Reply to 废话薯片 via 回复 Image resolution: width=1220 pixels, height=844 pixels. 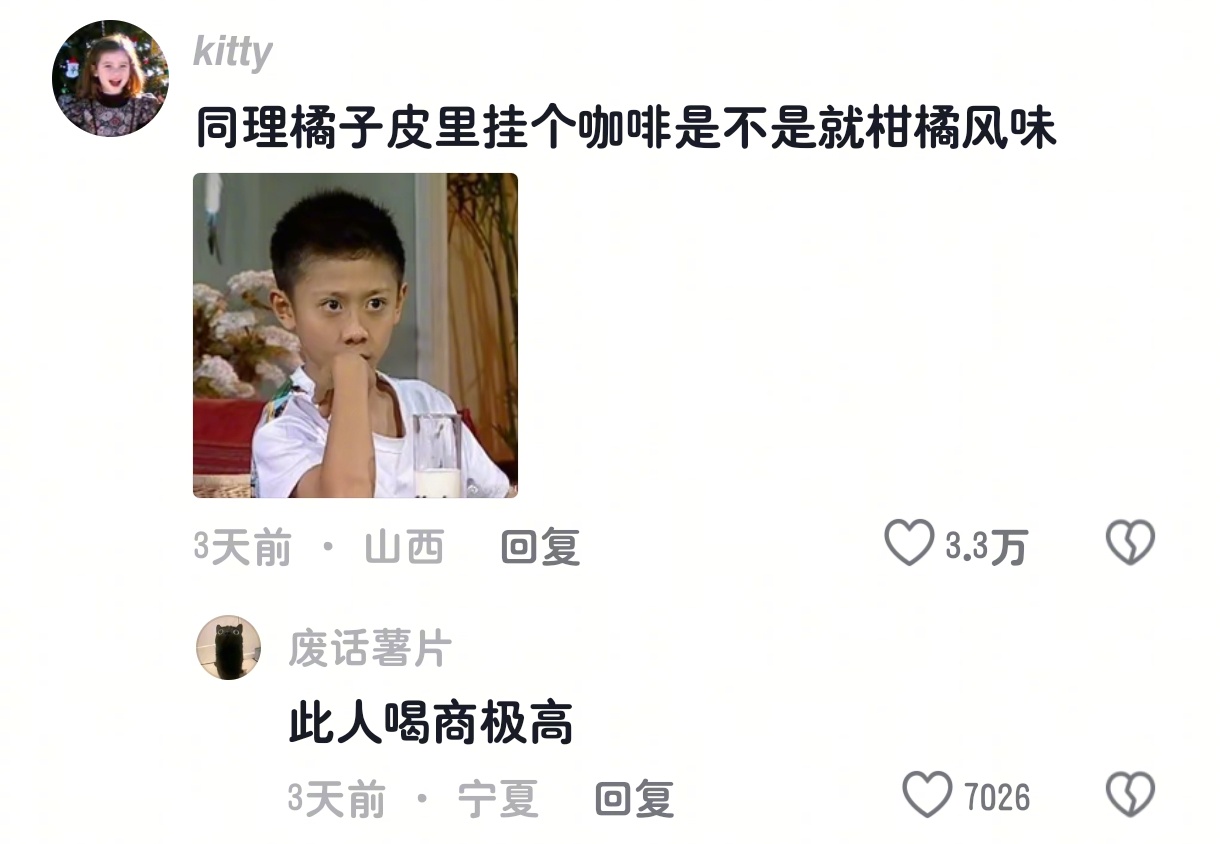pyautogui.click(x=634, y=799)
